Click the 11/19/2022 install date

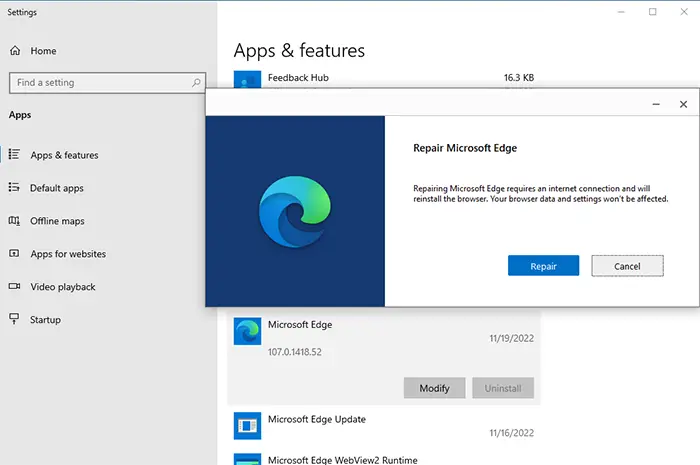coord(512,338)
